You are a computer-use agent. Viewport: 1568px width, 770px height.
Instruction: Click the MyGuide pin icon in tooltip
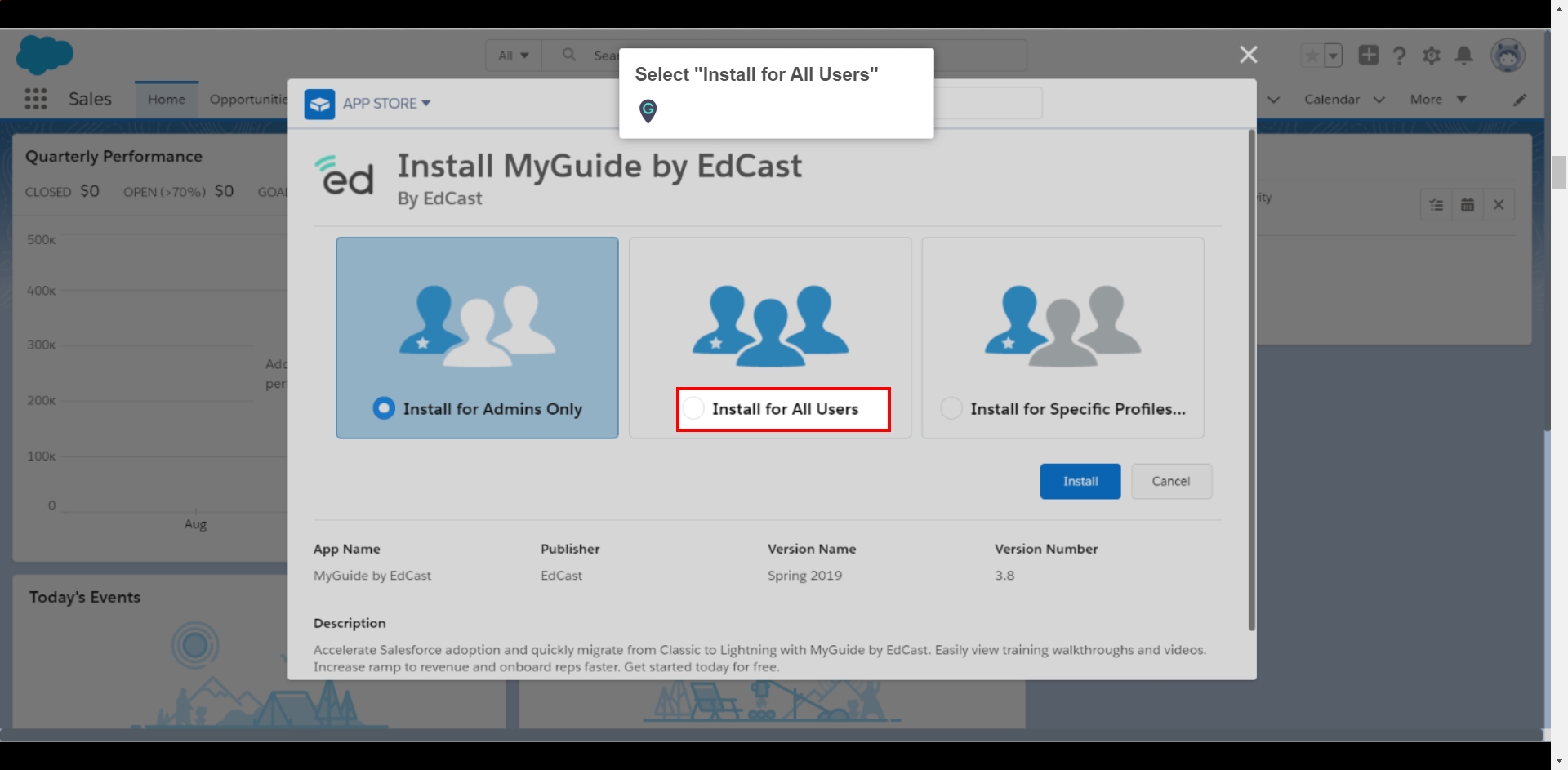[x=648, y=110]
